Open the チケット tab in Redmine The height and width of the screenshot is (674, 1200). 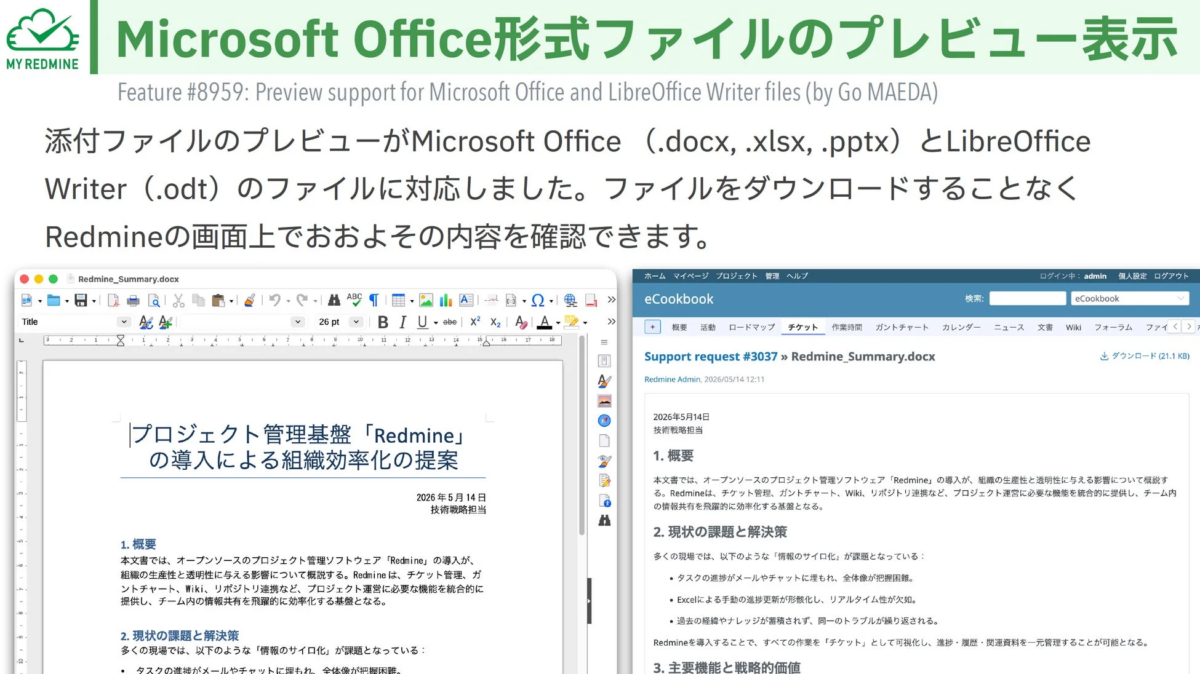(x=803, y=327)
